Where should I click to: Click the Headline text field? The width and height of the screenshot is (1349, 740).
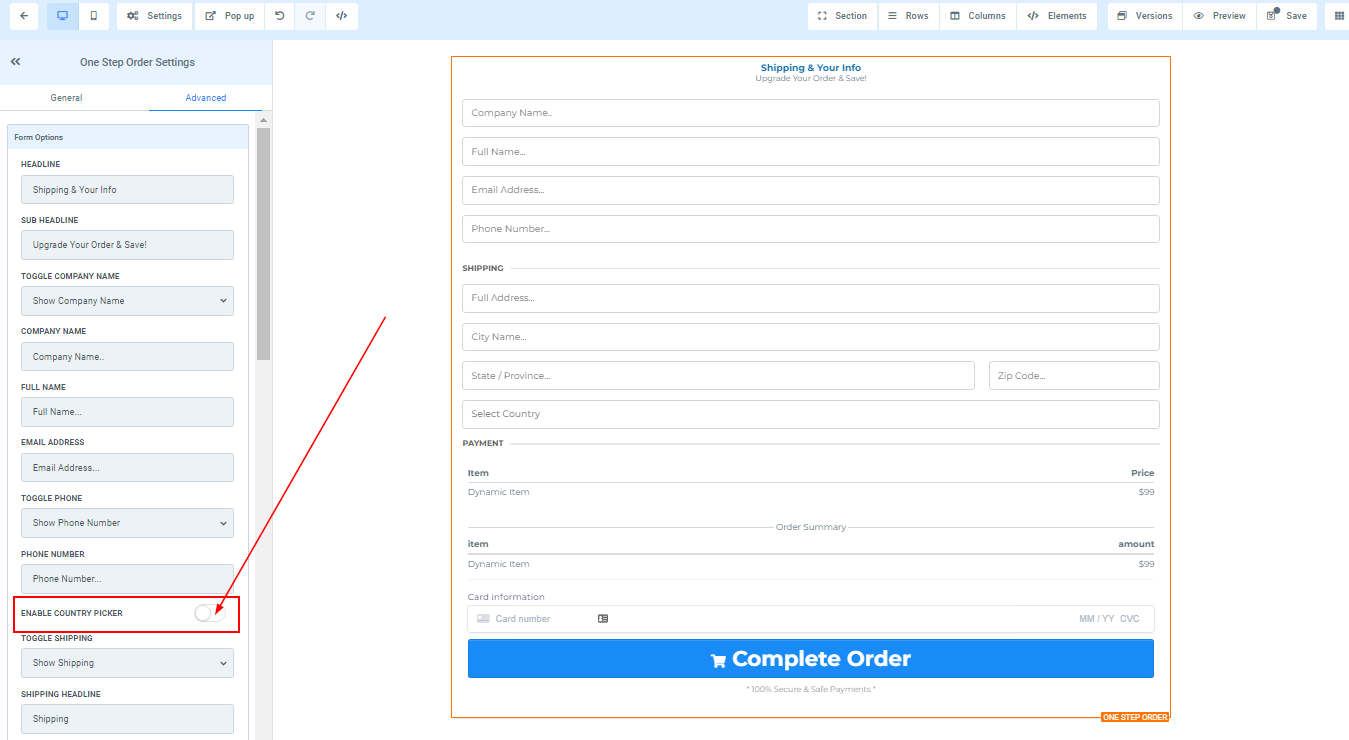127,190
